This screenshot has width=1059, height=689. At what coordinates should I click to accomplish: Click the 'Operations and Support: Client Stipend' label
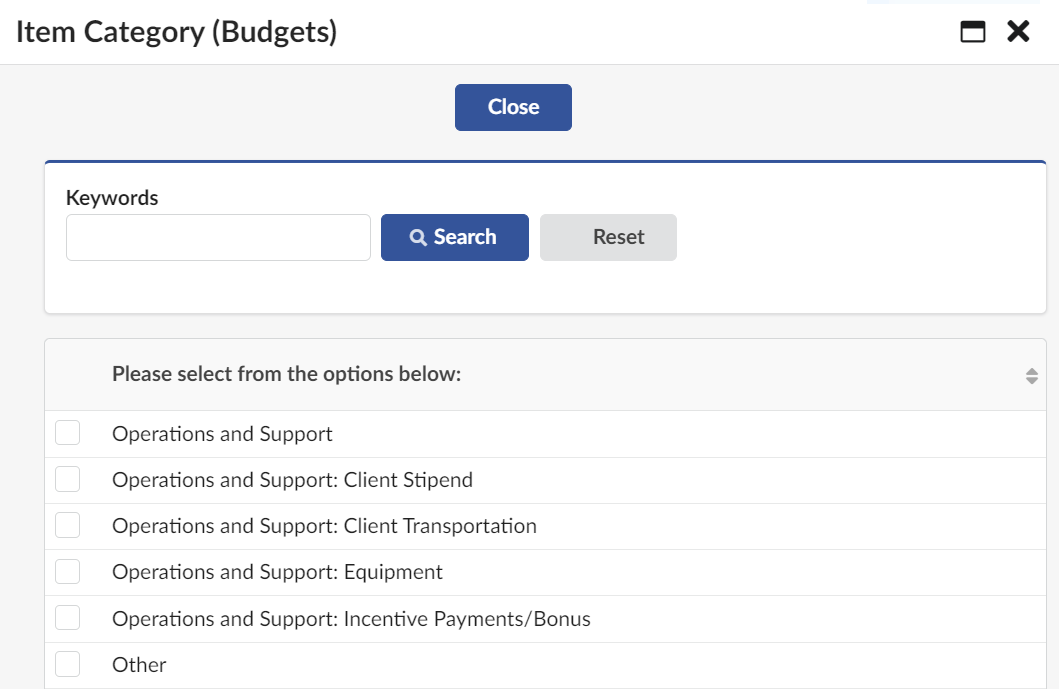[292, 480]
